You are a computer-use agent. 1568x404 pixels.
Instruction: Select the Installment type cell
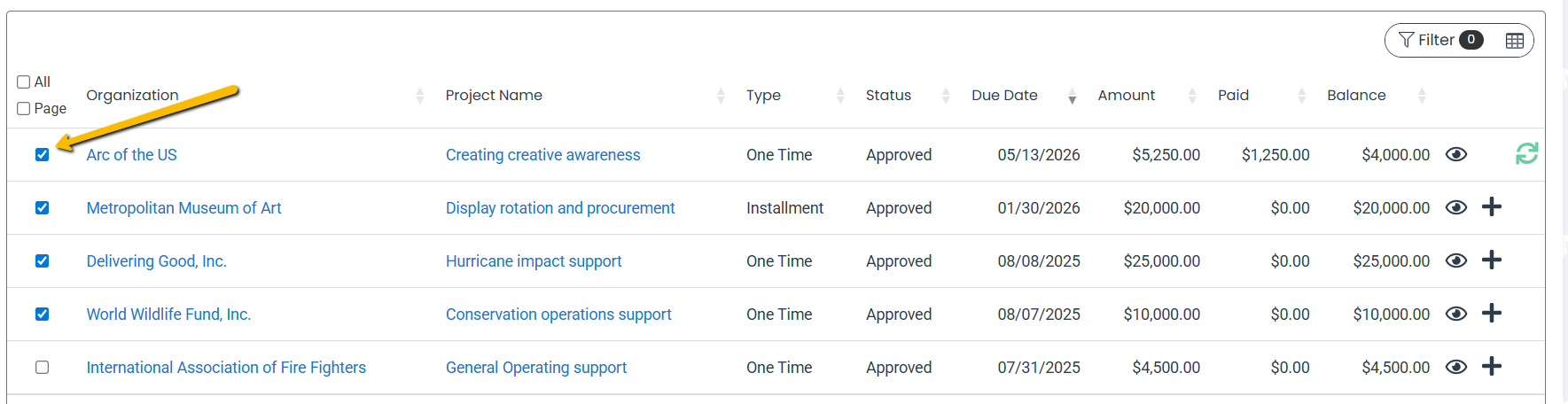784,208
